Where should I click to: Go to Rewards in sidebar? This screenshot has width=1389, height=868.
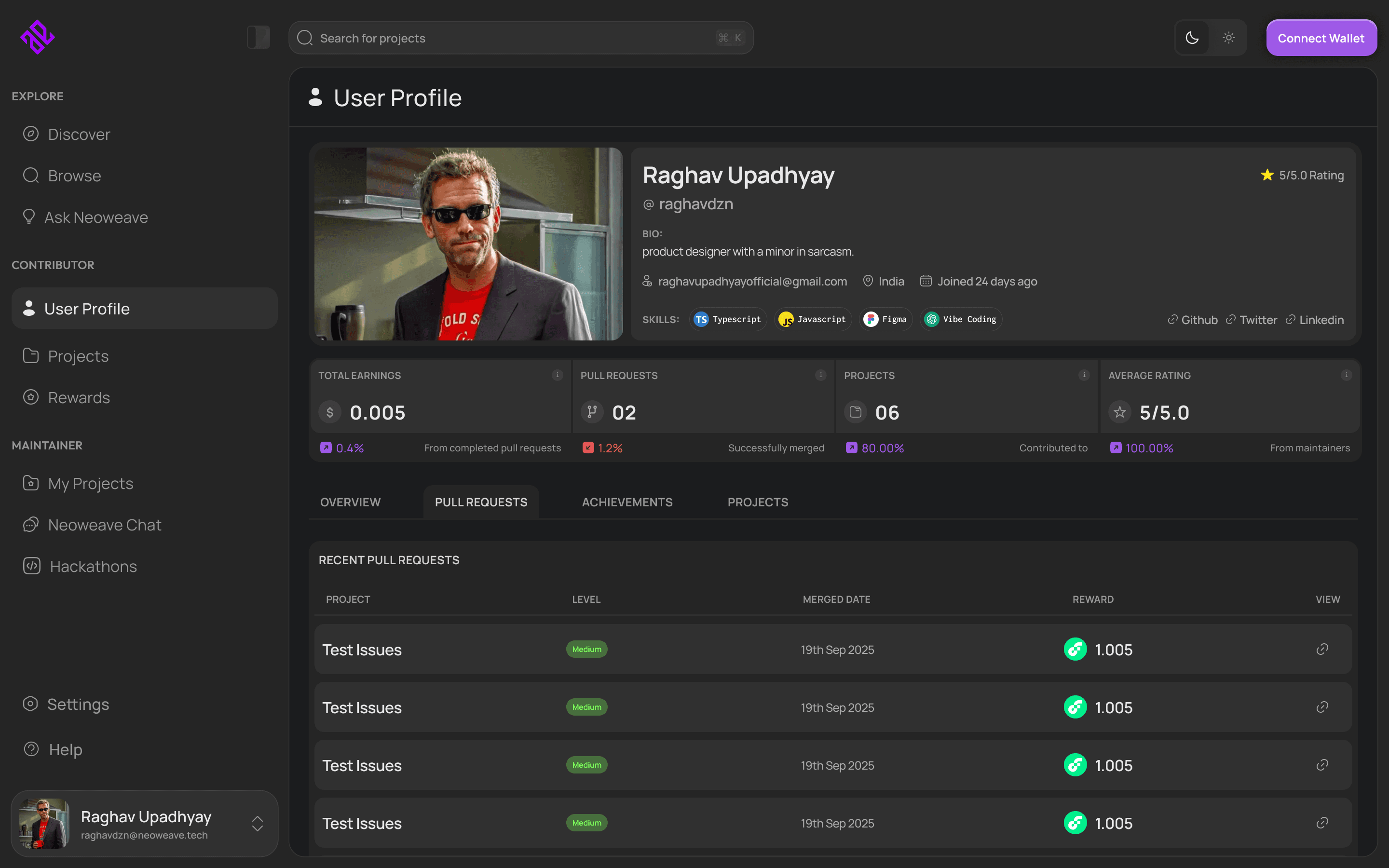pyautogui.click(x=79, y=398)
